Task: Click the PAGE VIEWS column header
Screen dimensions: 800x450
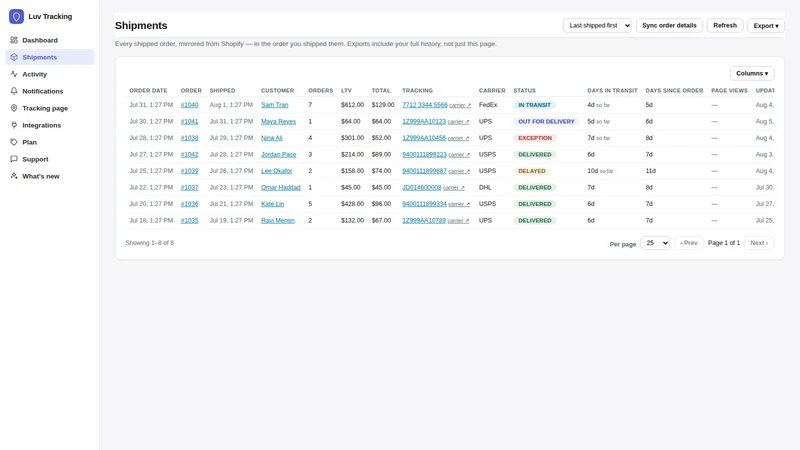Action: (729, 91)
